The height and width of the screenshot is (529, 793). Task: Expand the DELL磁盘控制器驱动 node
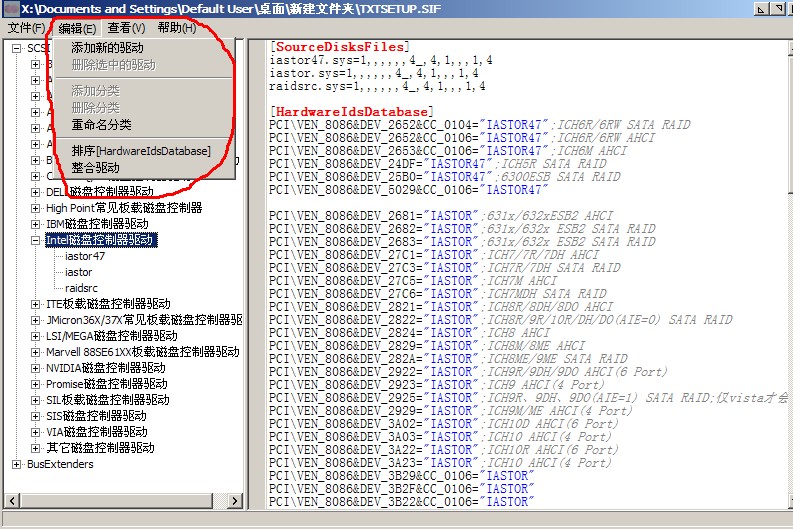[35, 192]
